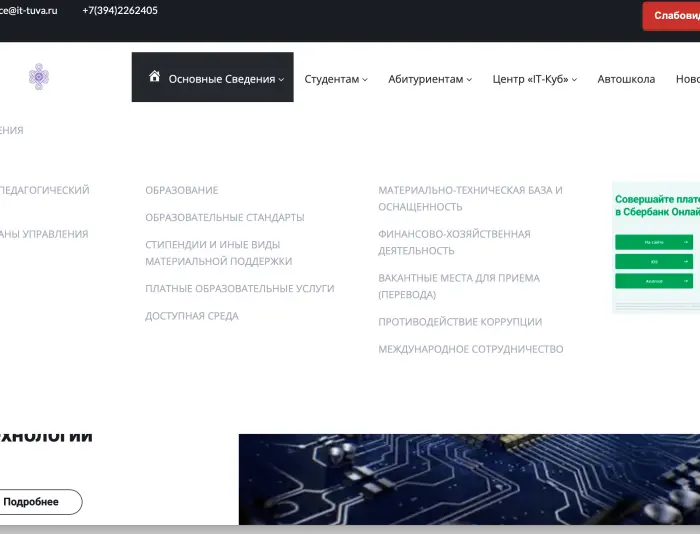Click the Основные Сведения menu item
This screenshot has width=700, height=534.
tap(221, 79)
